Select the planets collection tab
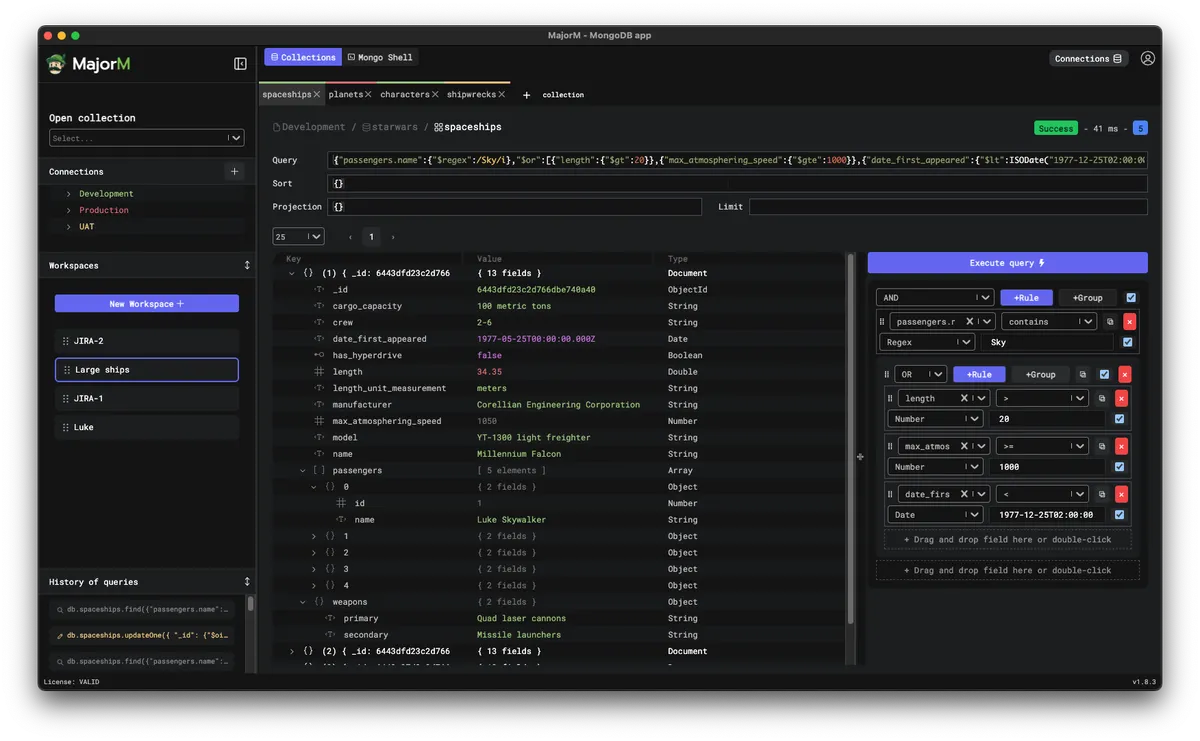Image resolution: width=1200 pixels, height=741 pixels. [x=345, y=94]
